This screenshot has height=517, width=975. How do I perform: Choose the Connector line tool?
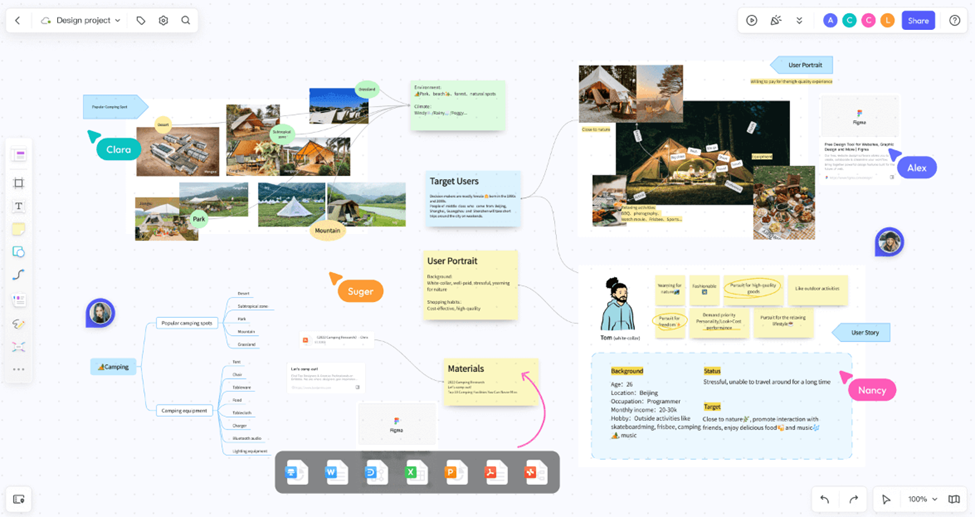coord(18,275)
